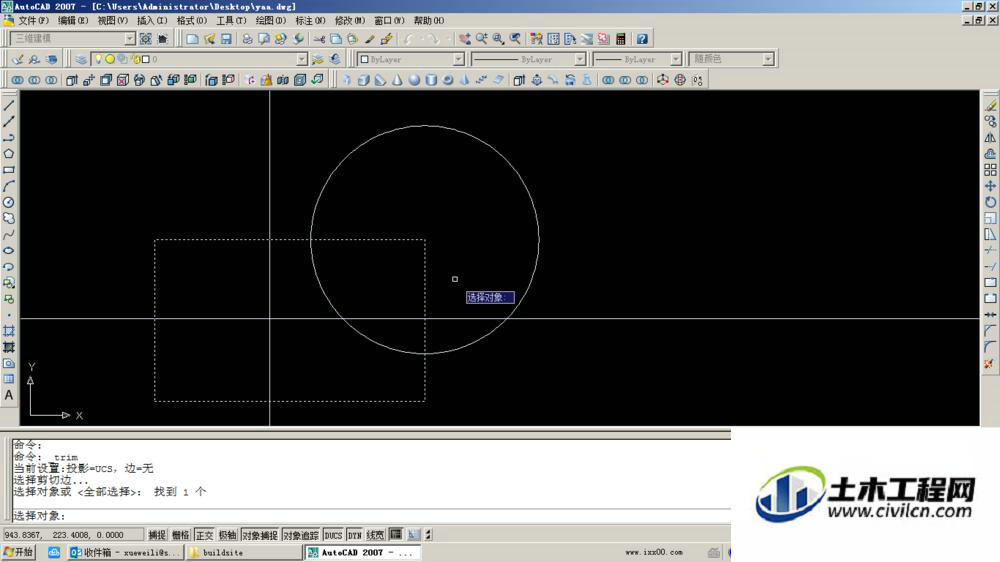Viewport: 1000px width, 562px height.
Task: Select the Polygon draw tool
Action: pyautogui.click(x=8, y=154)
